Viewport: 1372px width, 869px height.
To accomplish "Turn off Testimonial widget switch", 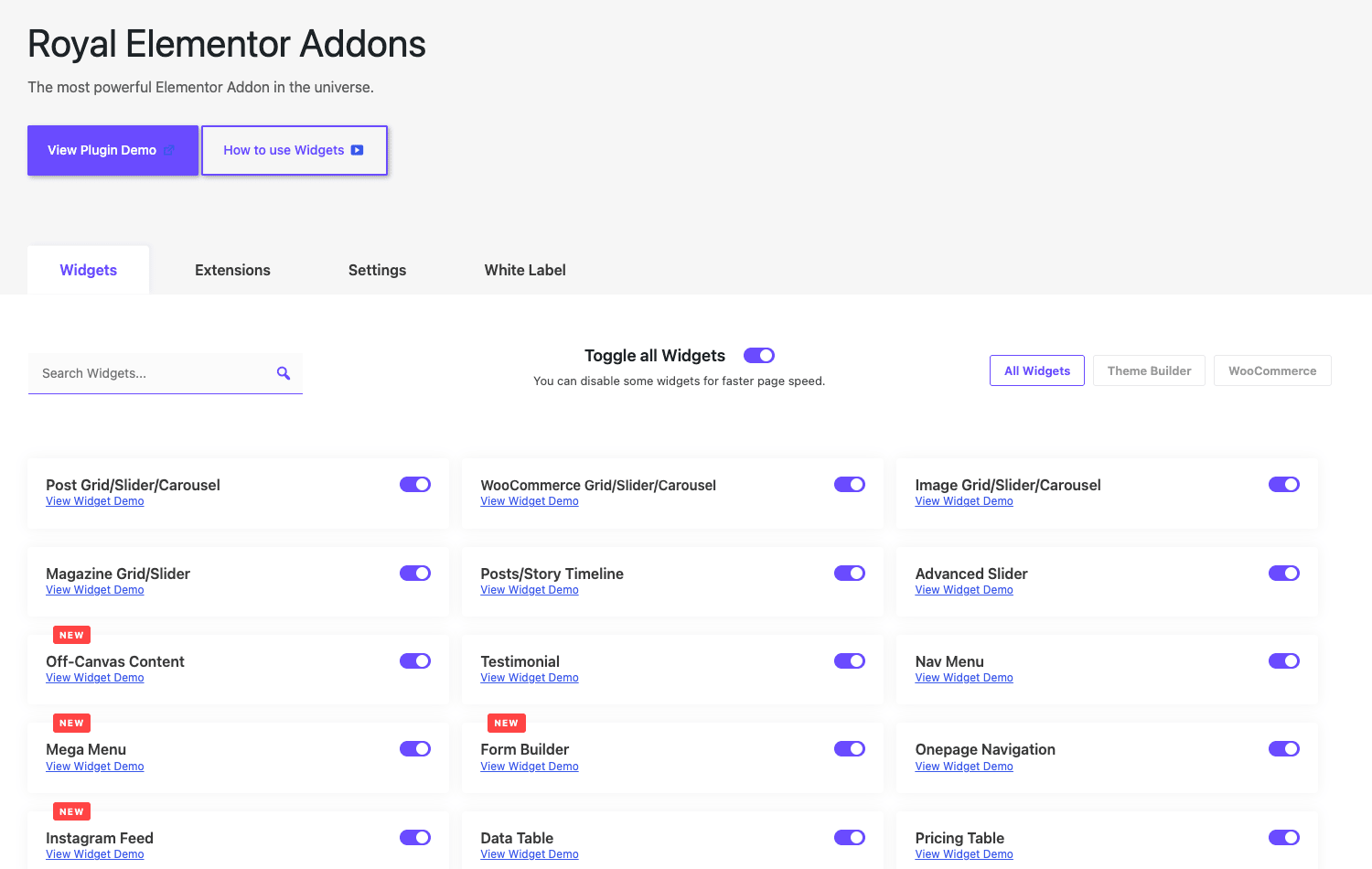I will tap(850, 661).
